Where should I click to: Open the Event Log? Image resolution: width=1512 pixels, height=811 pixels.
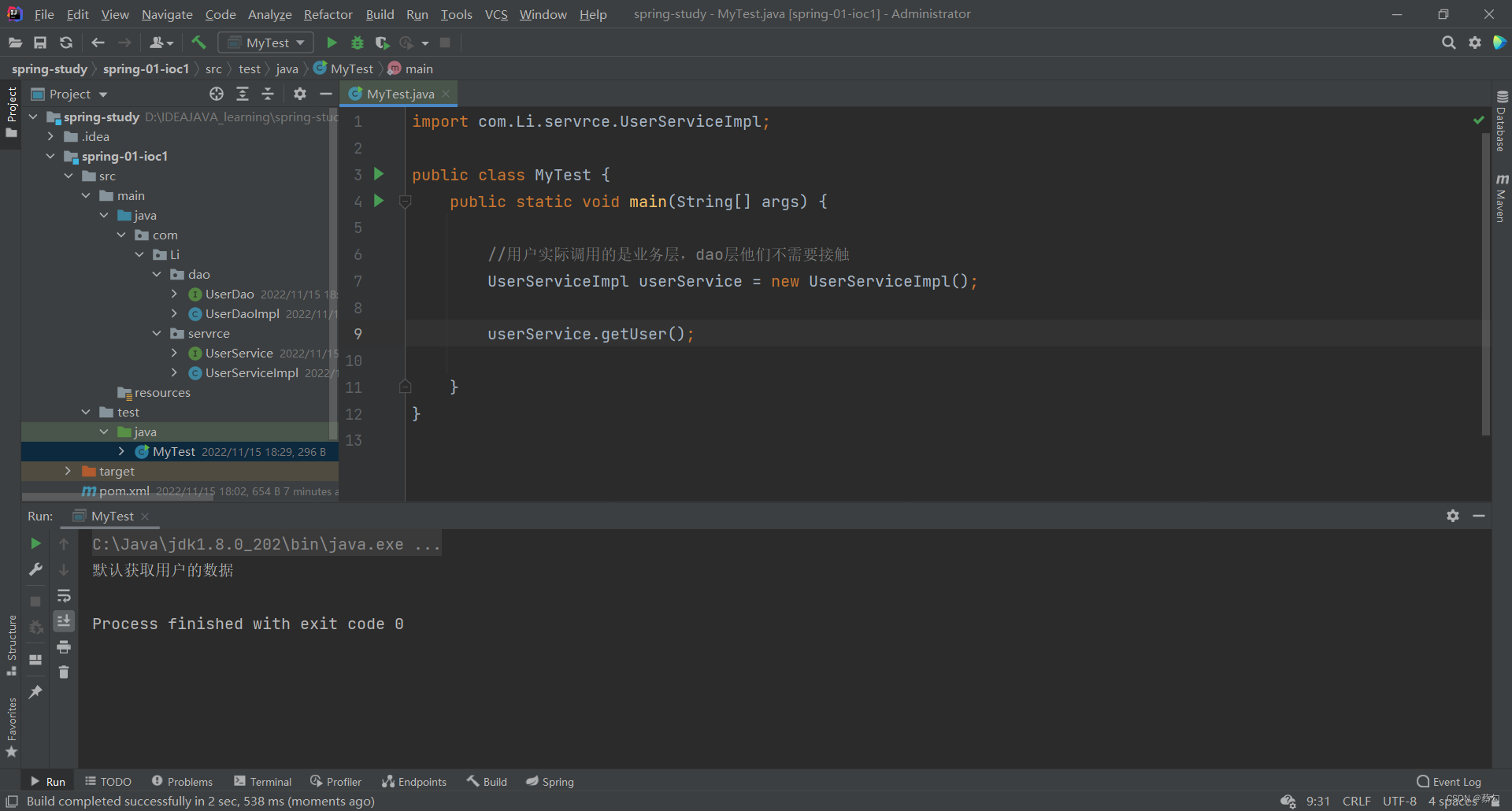coord(1449,782)
